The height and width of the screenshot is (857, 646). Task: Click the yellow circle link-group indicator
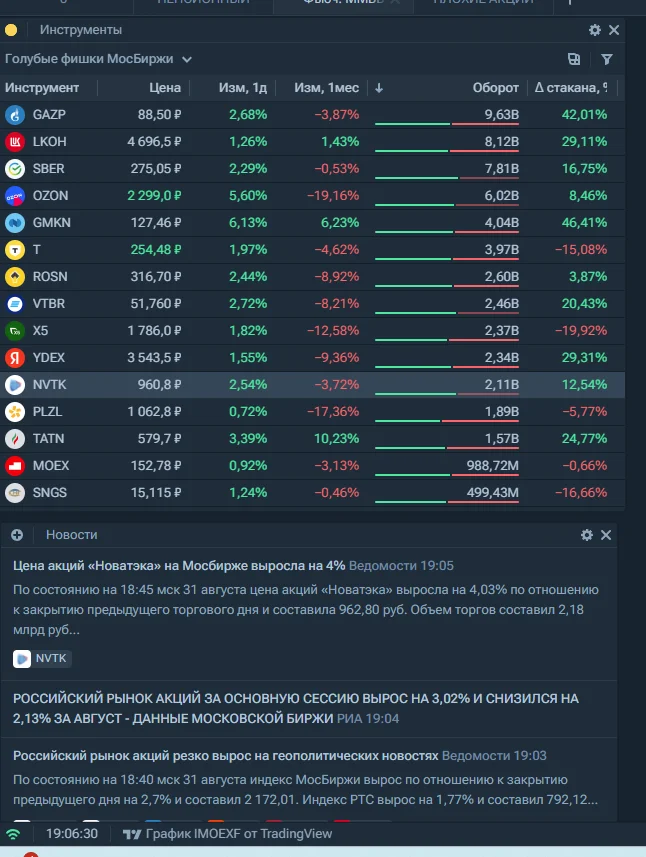[11, 30]
